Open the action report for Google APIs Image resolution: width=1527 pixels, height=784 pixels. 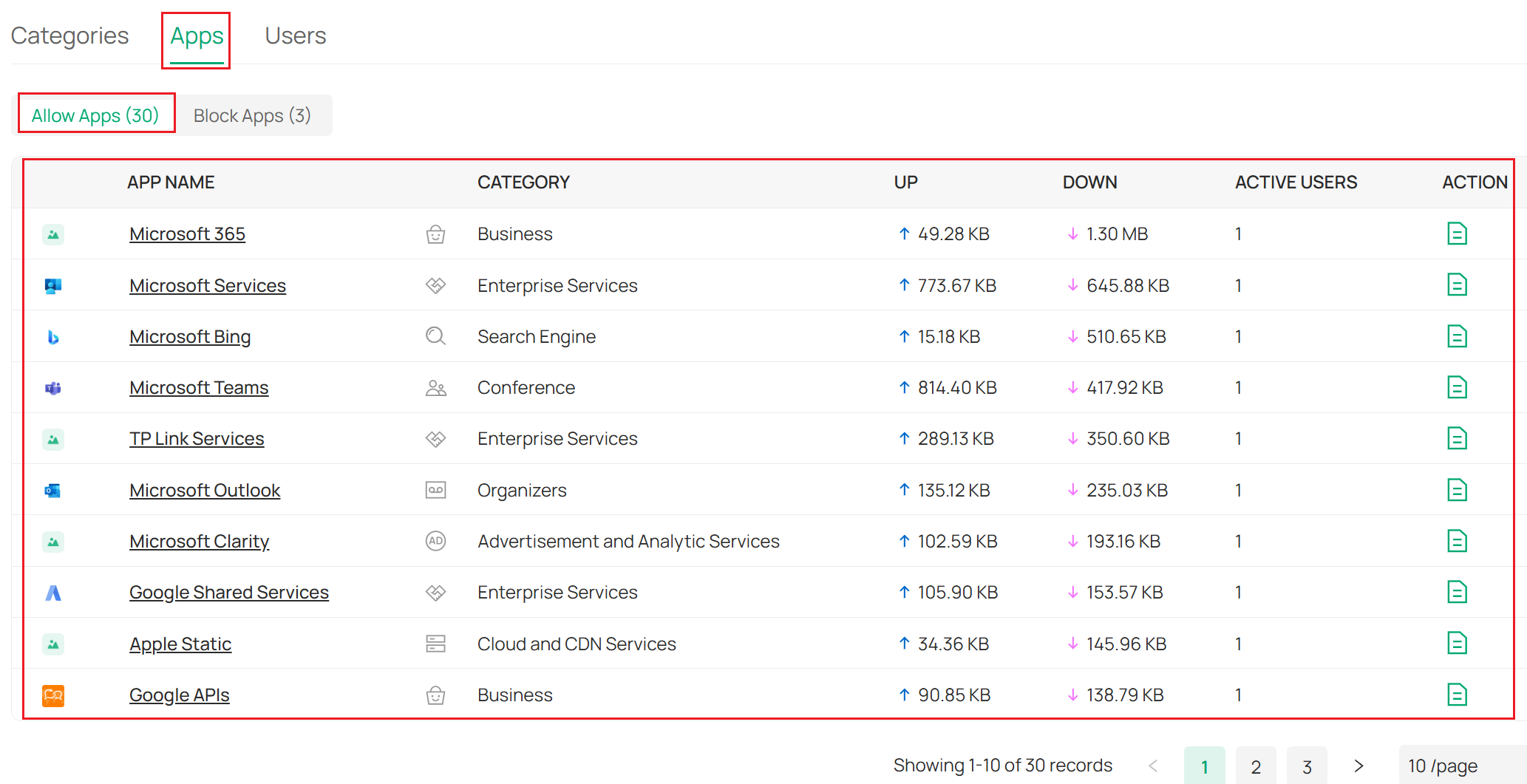coord(1457,695)
